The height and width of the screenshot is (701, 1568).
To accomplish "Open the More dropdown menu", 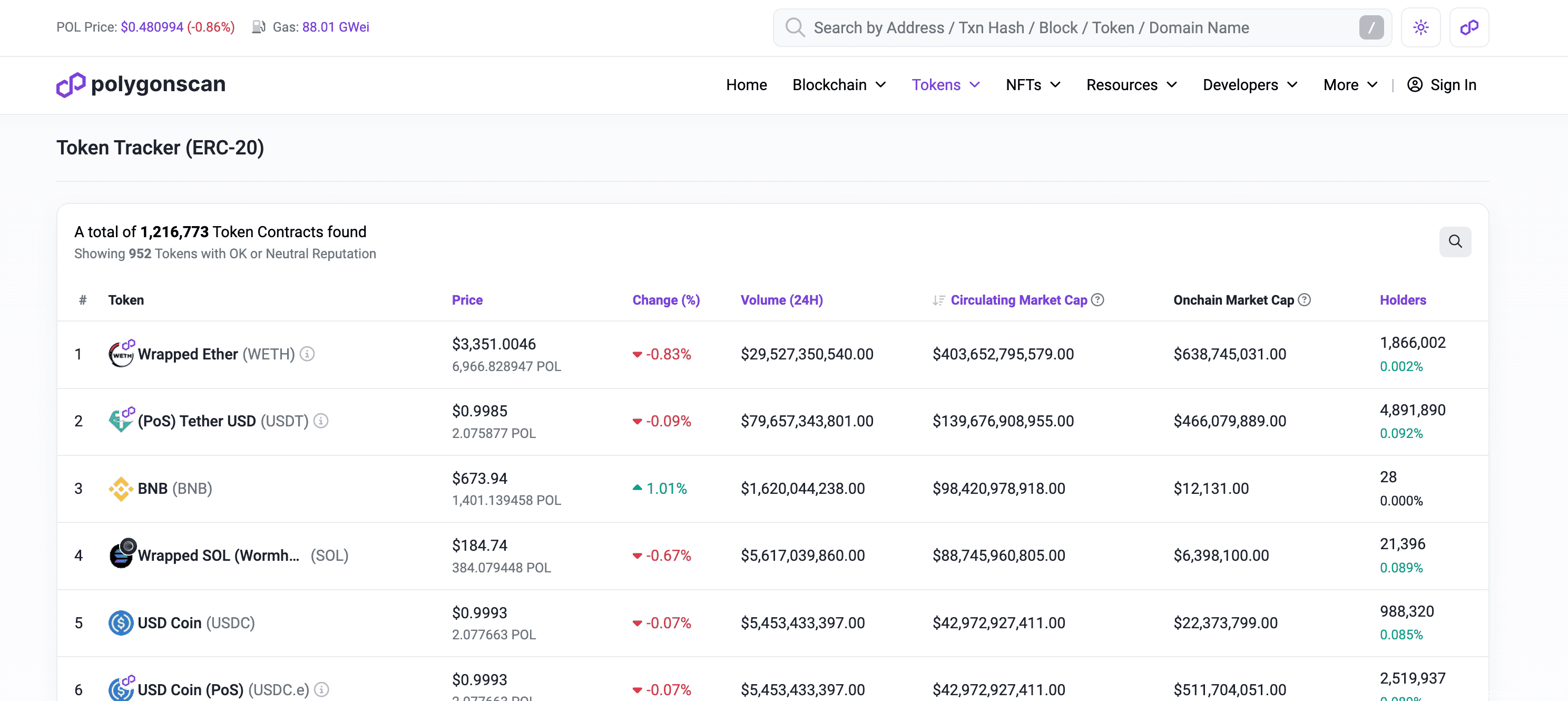I will (x=1349, y=85).
